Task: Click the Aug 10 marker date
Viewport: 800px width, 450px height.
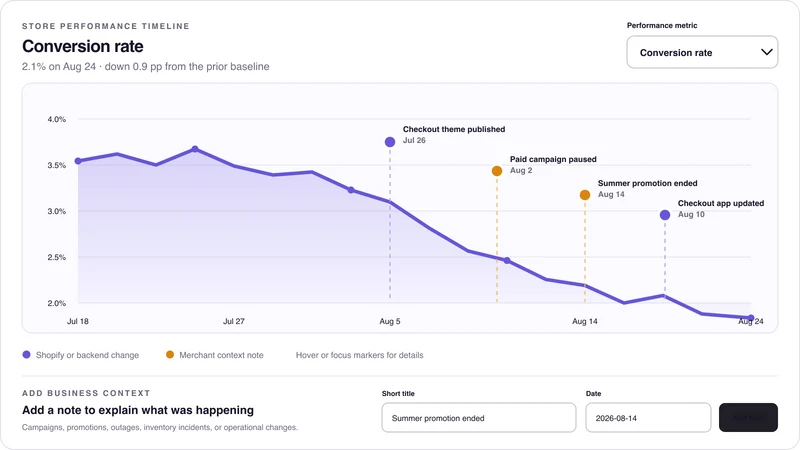Action: point(691,214)
